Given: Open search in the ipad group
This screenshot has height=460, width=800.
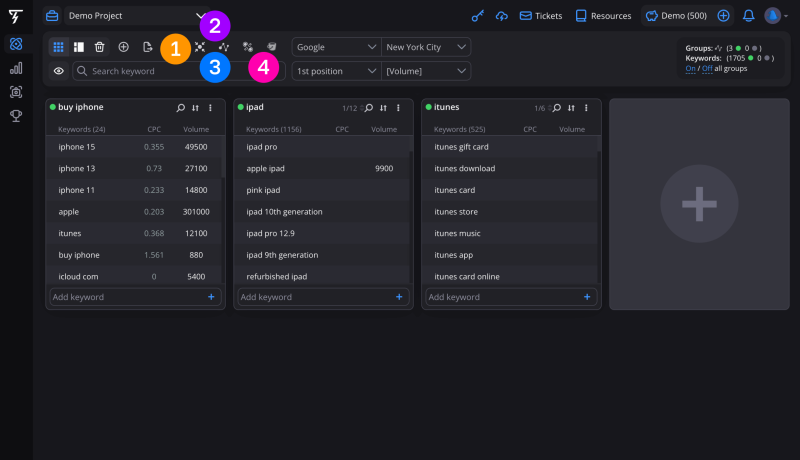Looking at the screenshot, I should (368, 108).
